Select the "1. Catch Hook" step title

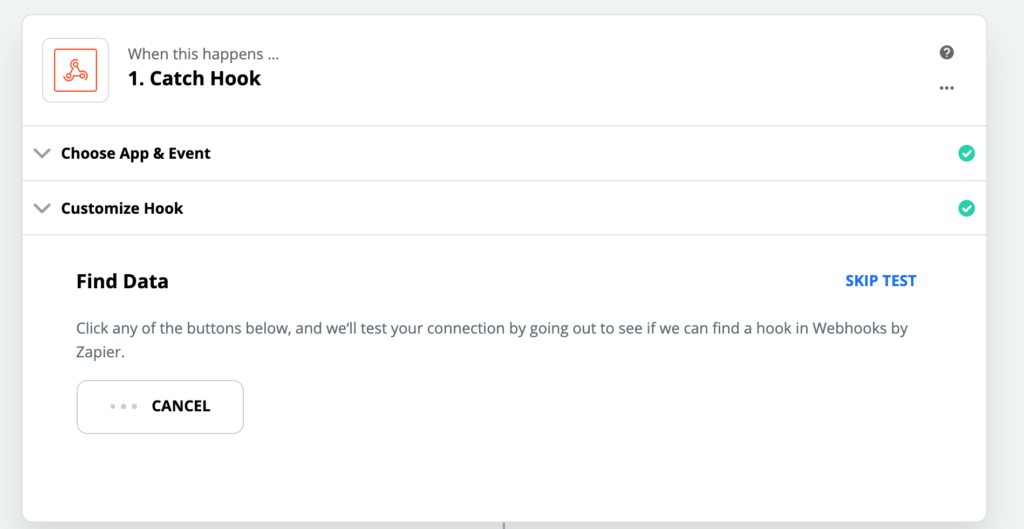(194, 79)
